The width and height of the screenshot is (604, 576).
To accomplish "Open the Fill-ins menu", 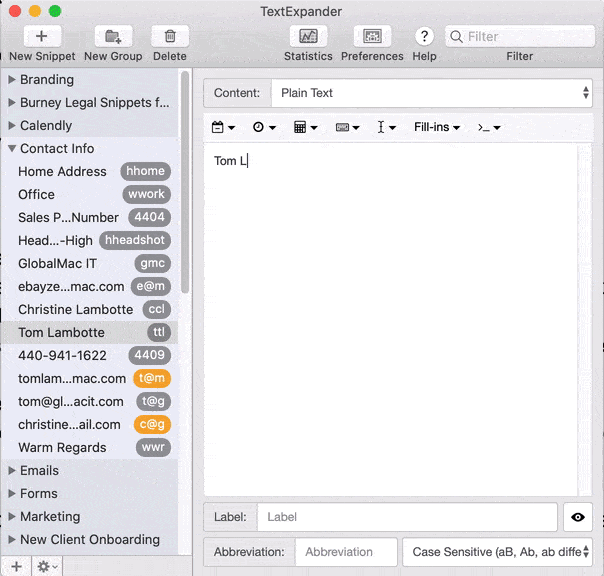I will [x=437, y=127].
